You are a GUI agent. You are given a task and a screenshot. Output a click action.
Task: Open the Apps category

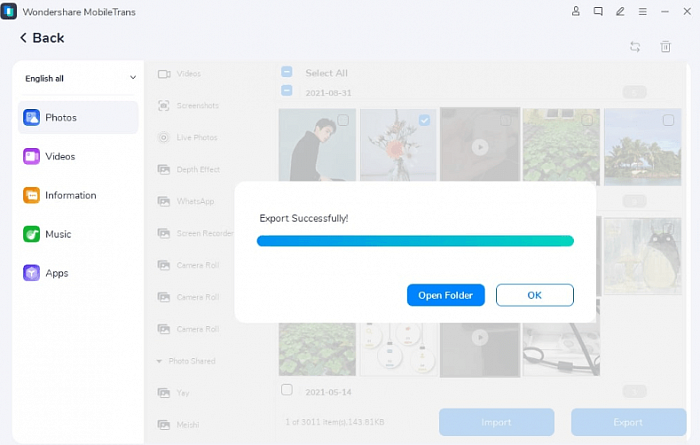coord(78,273)
